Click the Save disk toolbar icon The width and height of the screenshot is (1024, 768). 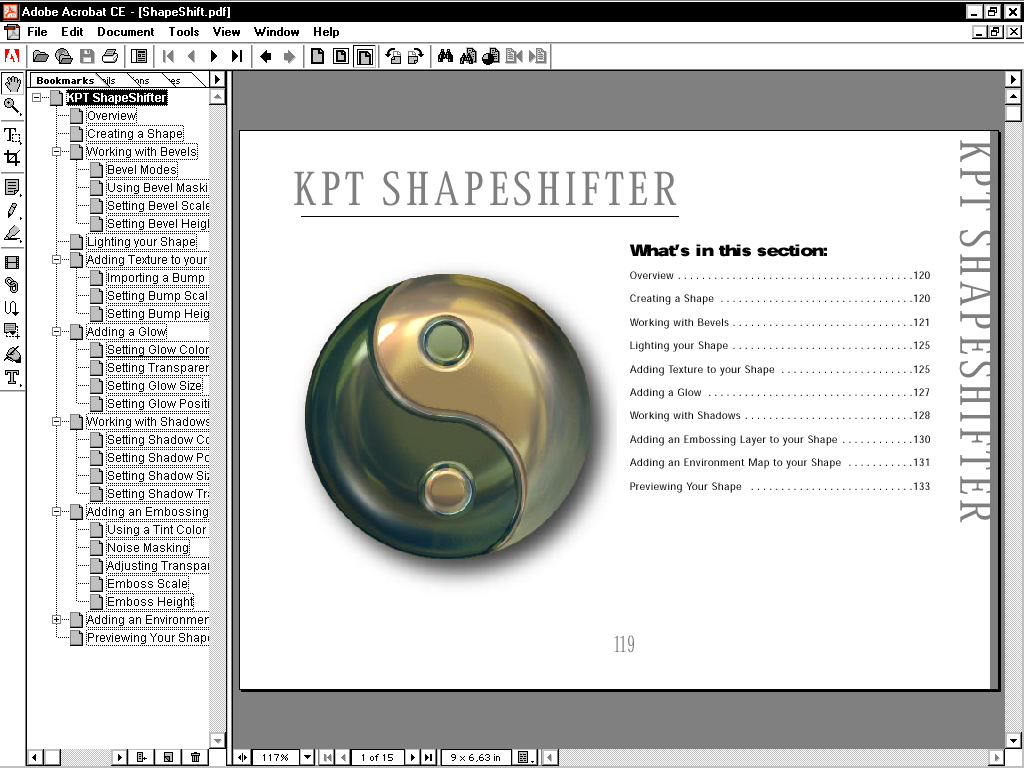coord(87,57)
